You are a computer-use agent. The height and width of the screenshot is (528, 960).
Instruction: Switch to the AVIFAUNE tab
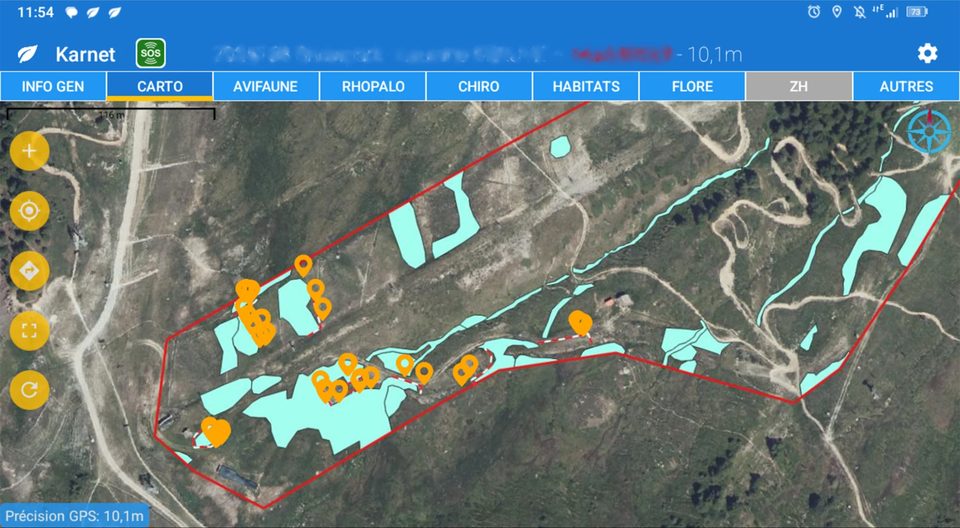point(266,86)
